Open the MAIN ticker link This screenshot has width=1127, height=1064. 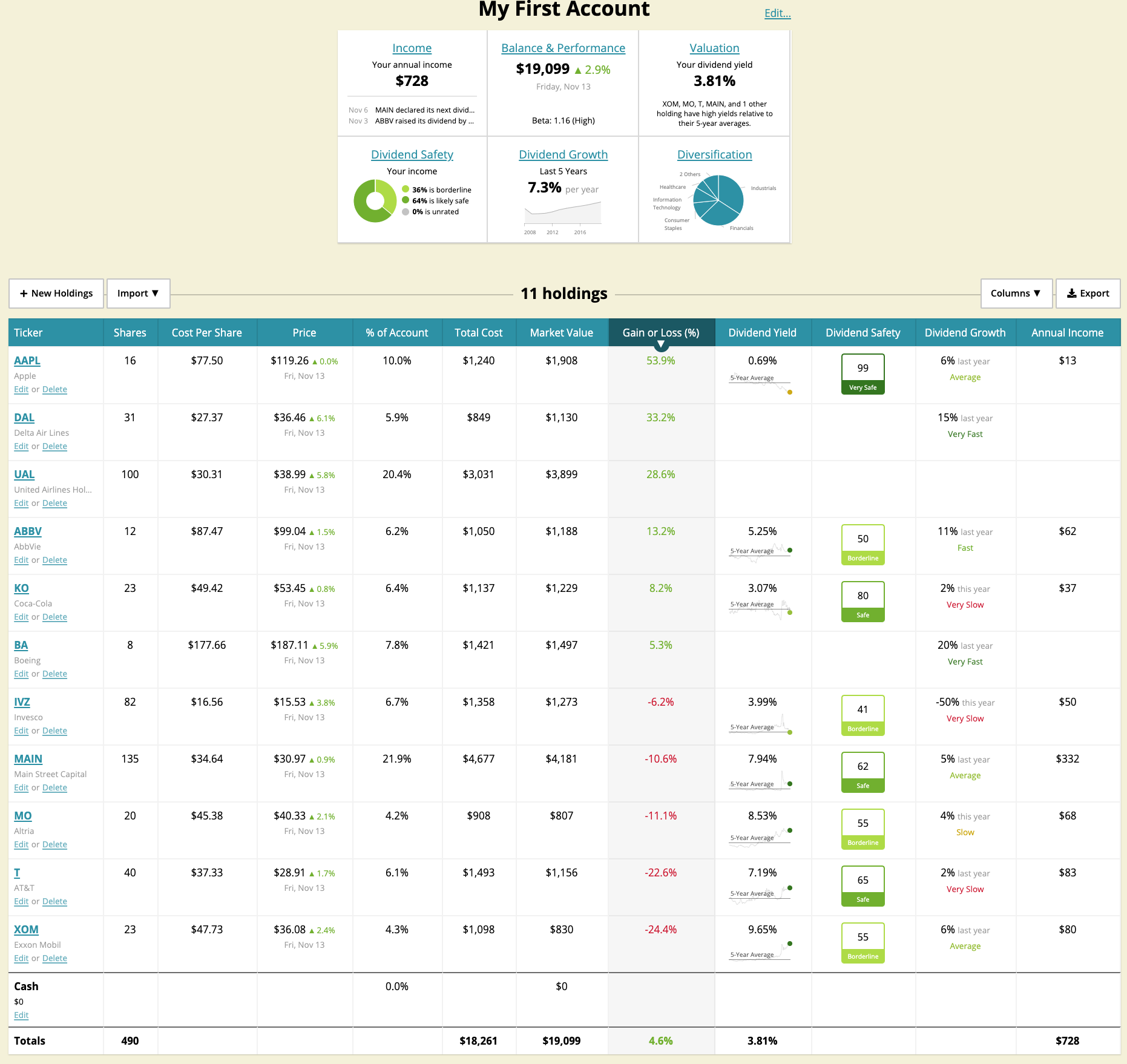coord(28,759)
